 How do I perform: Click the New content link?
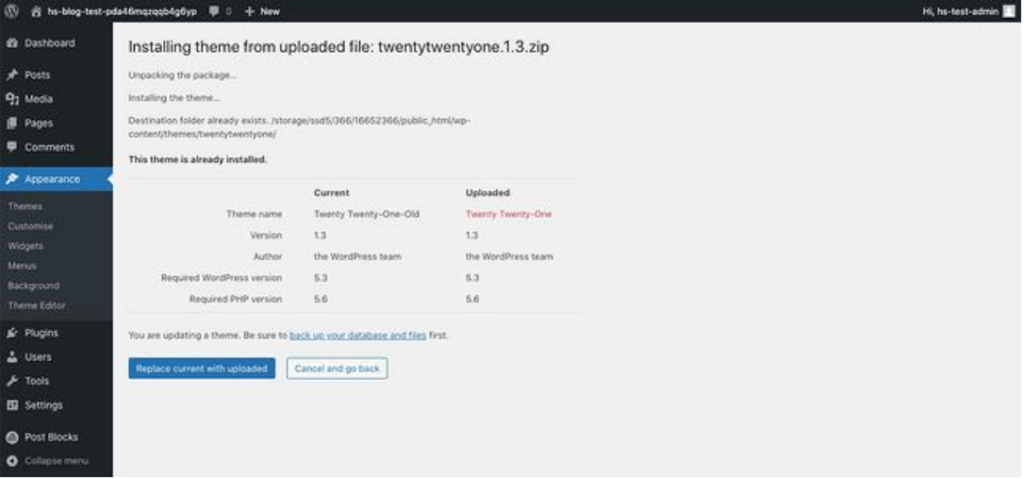270,11
